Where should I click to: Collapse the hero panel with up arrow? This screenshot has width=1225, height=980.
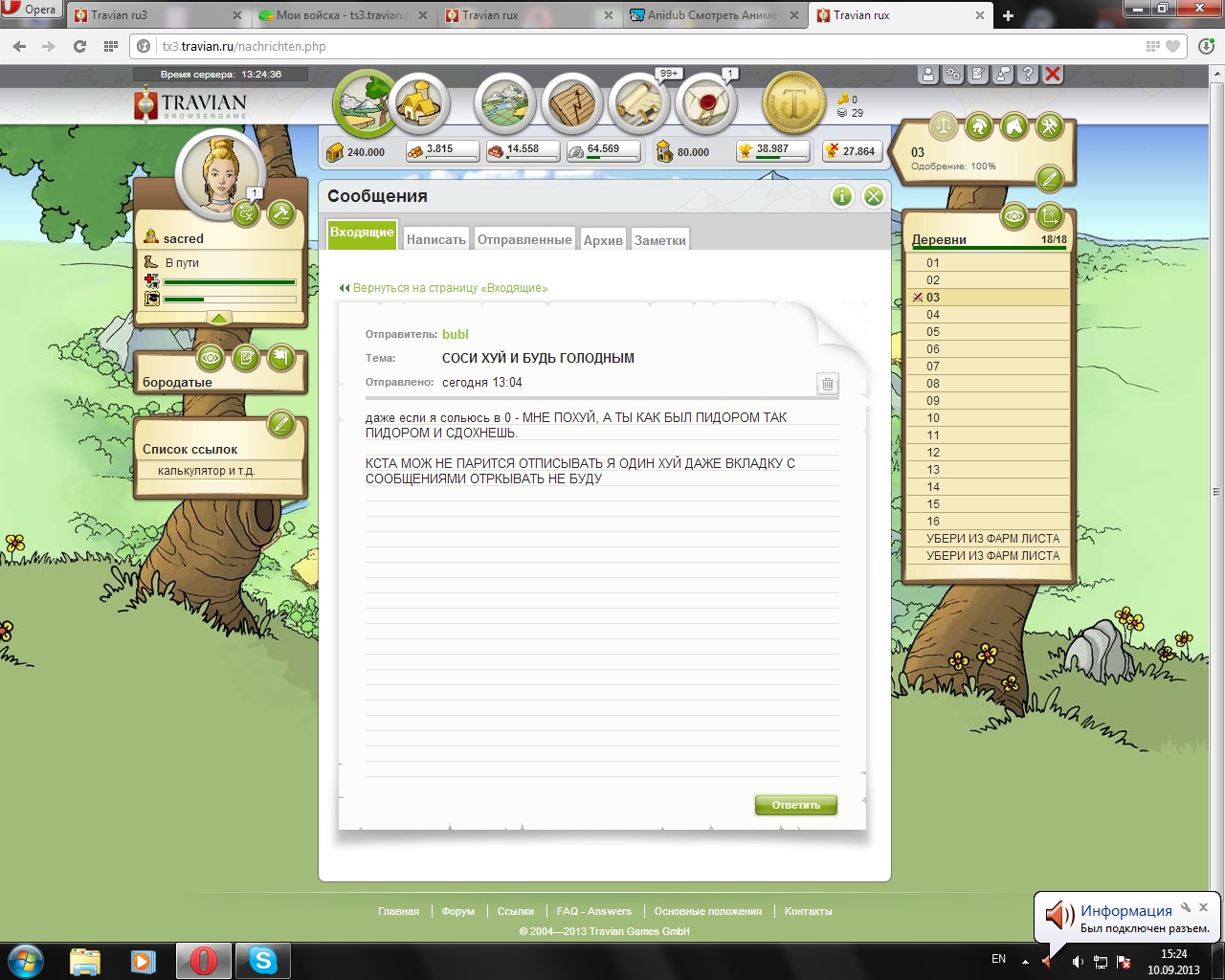coord(219,319)
